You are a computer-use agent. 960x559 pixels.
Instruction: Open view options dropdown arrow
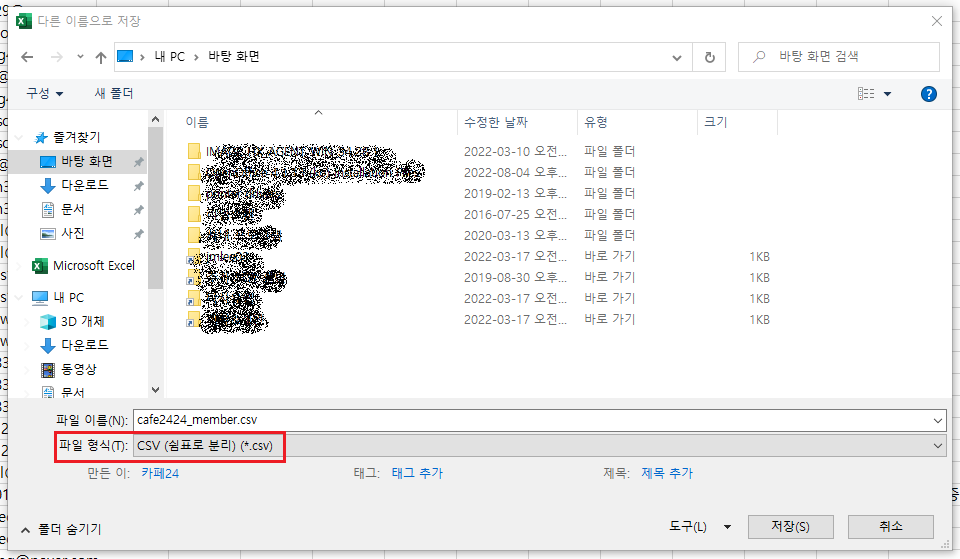[888, 94]
